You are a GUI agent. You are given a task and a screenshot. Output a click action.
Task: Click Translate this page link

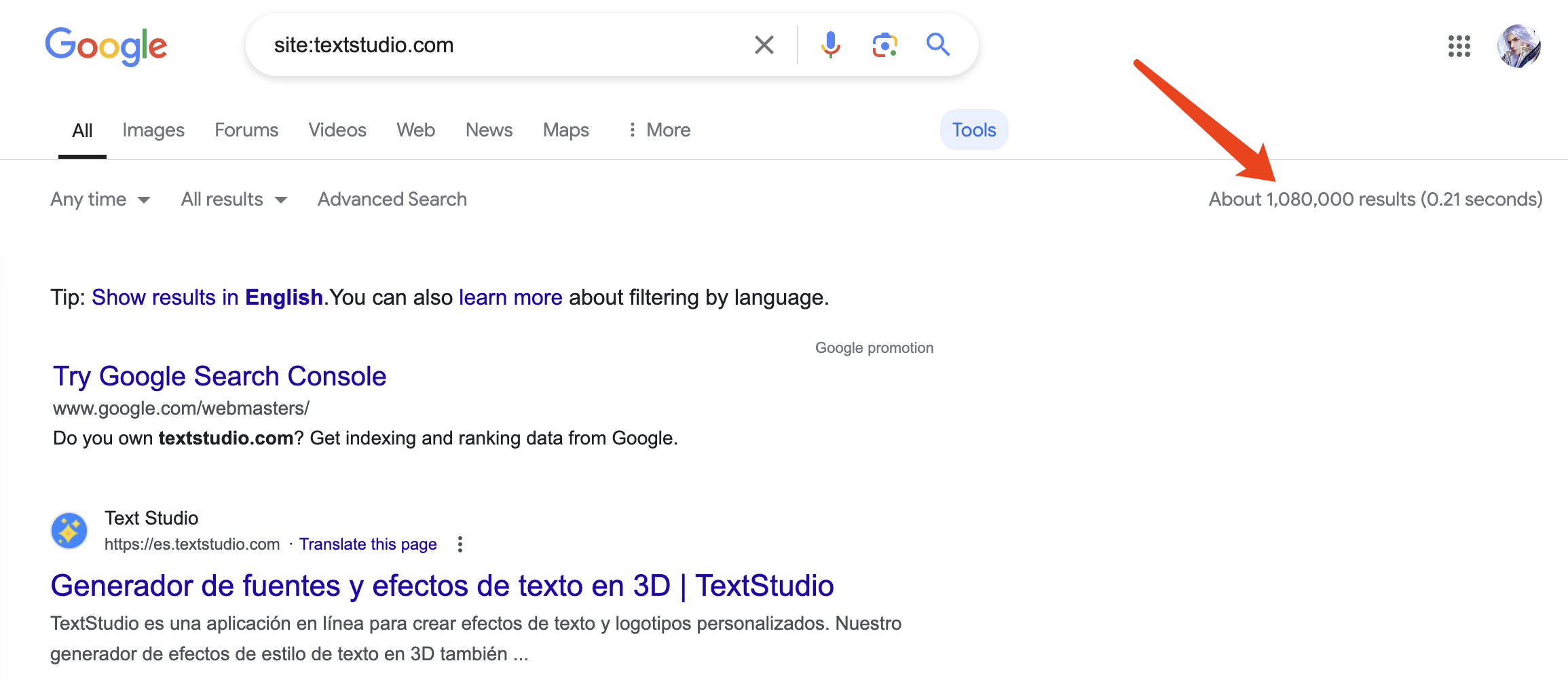coord(368,544)
